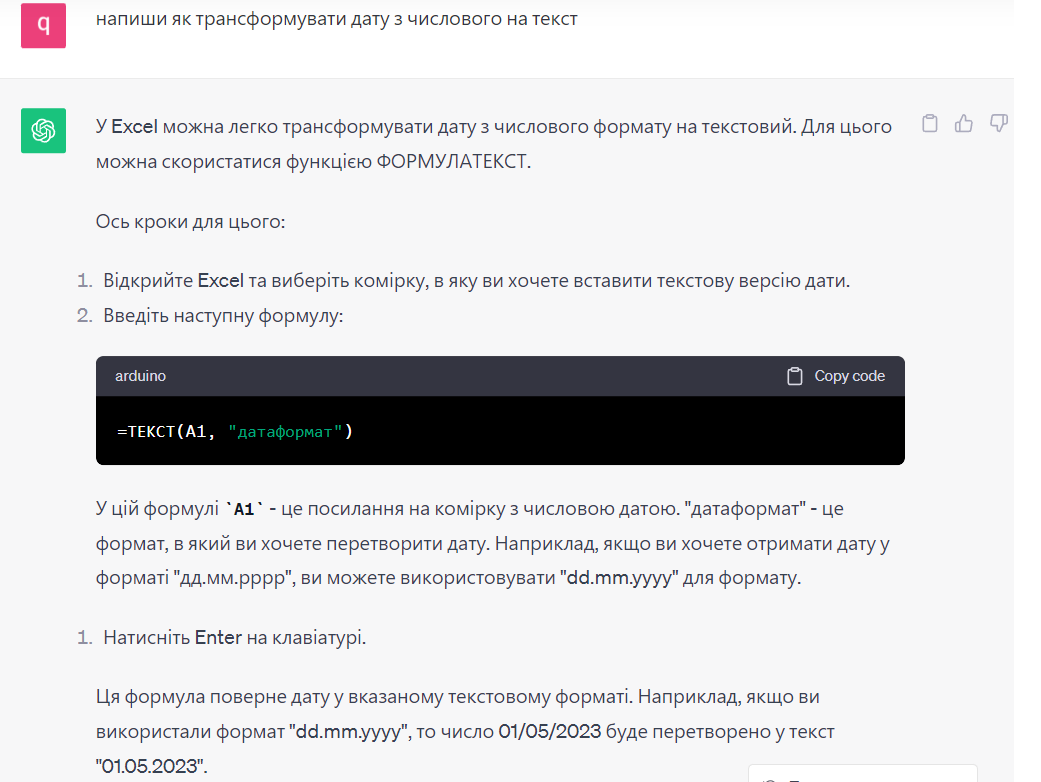Click the quoted format "дд.мм.рррр"

pos(233,579)
